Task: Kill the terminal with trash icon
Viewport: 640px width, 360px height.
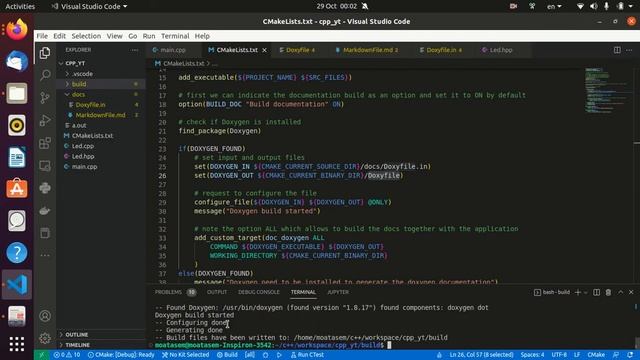Action: (608, 292)
